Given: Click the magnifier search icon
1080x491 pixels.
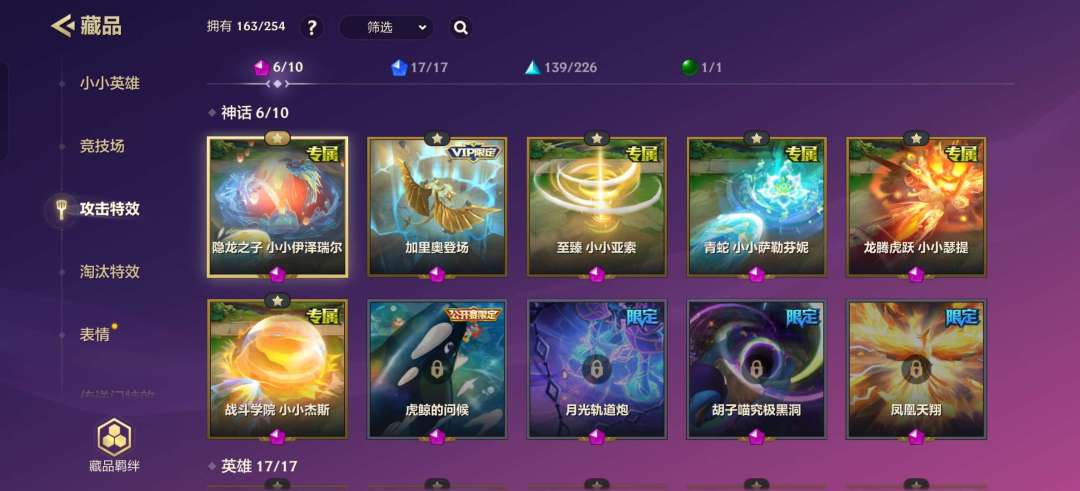Looking at the screenshot, I should pyautogui.click(x=461, y=28).
